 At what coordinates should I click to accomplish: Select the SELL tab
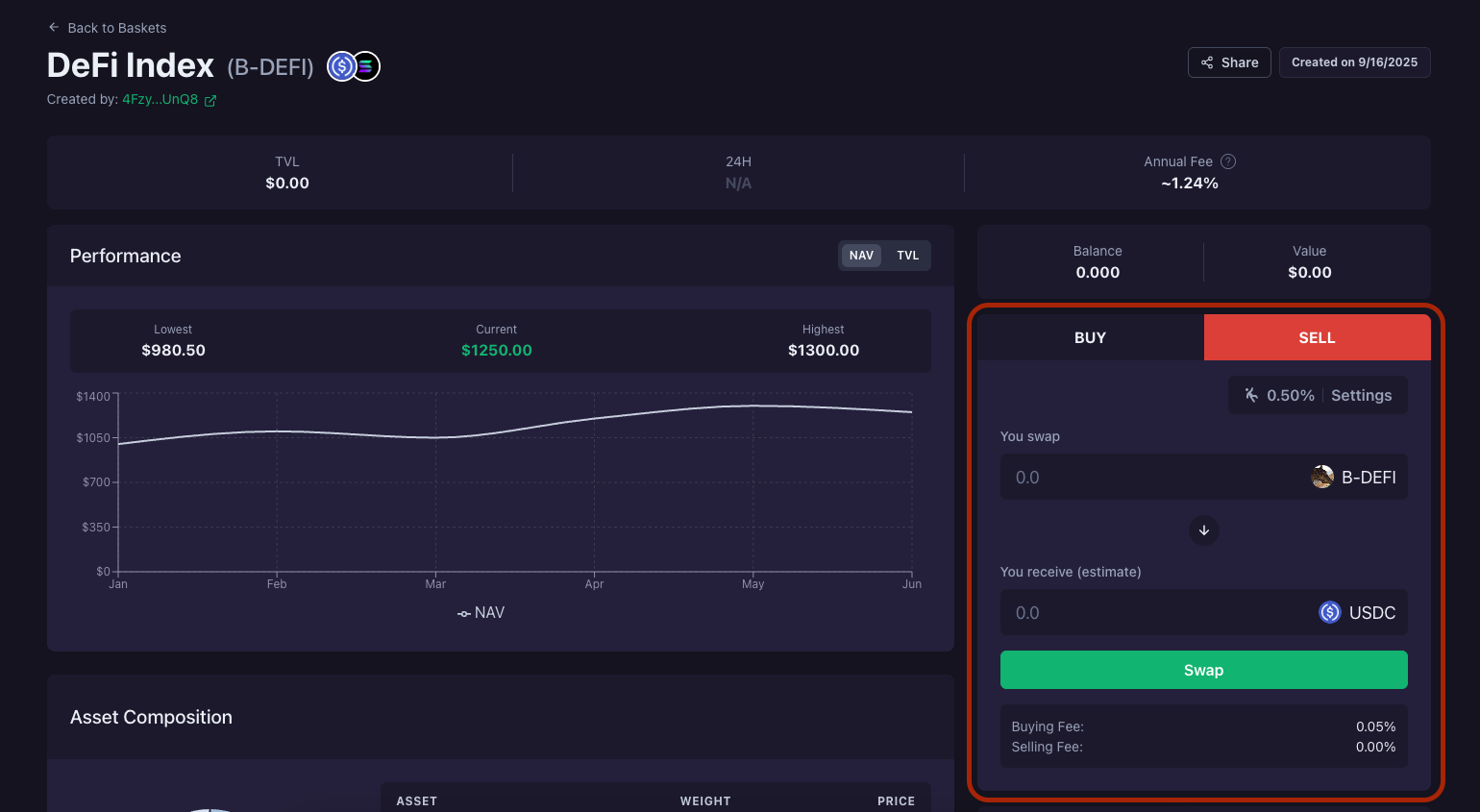pyautogui.click(x=1317, y=337)
